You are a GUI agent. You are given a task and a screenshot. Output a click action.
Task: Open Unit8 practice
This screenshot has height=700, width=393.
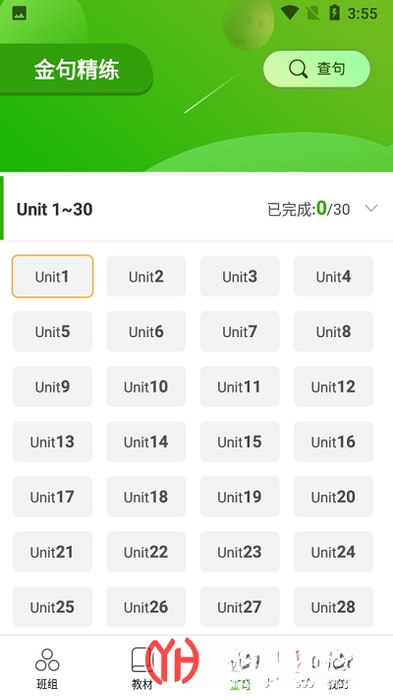coord(333,331)
